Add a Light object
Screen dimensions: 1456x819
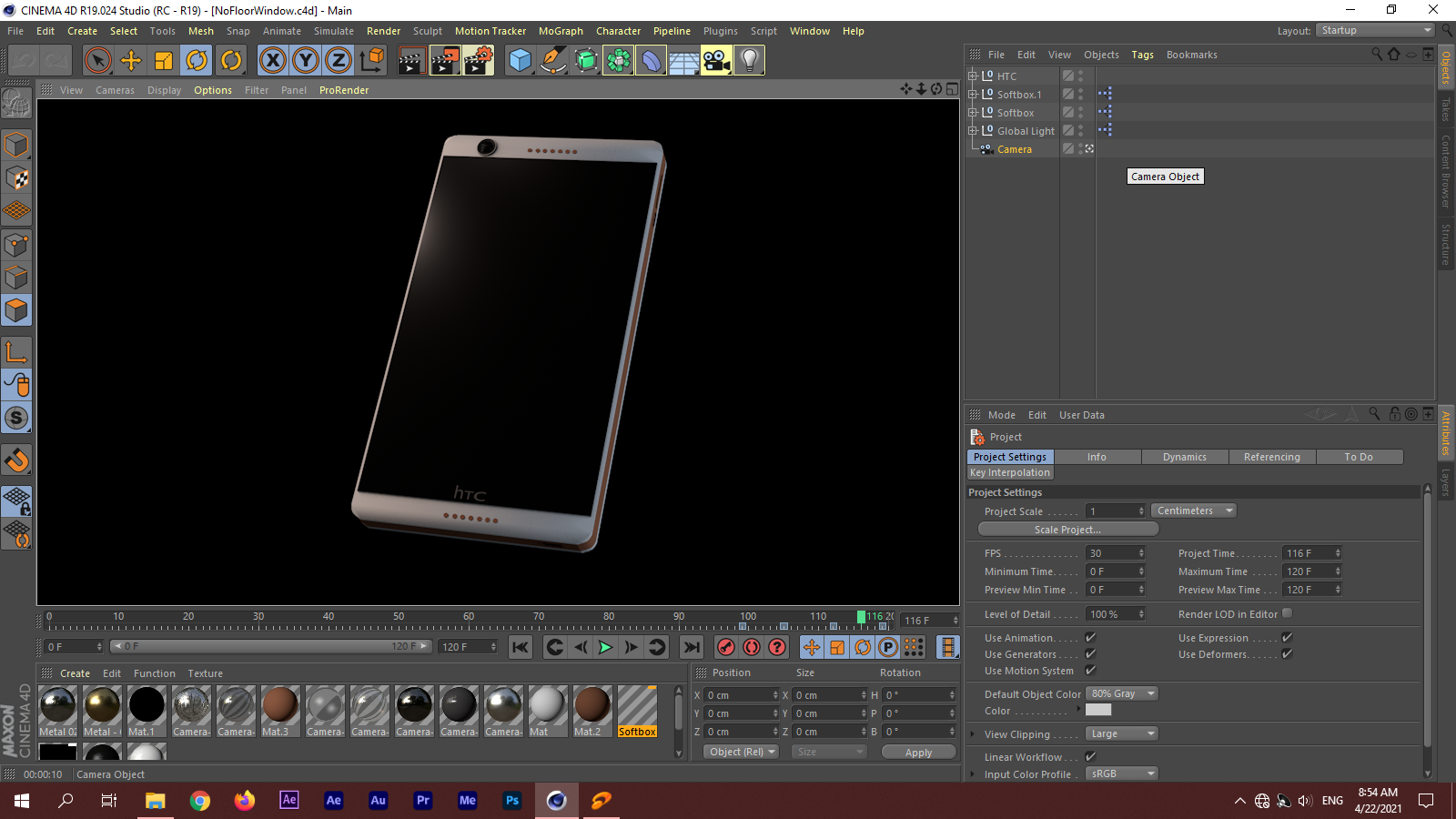pyautogui.click(x=749, y=61)
